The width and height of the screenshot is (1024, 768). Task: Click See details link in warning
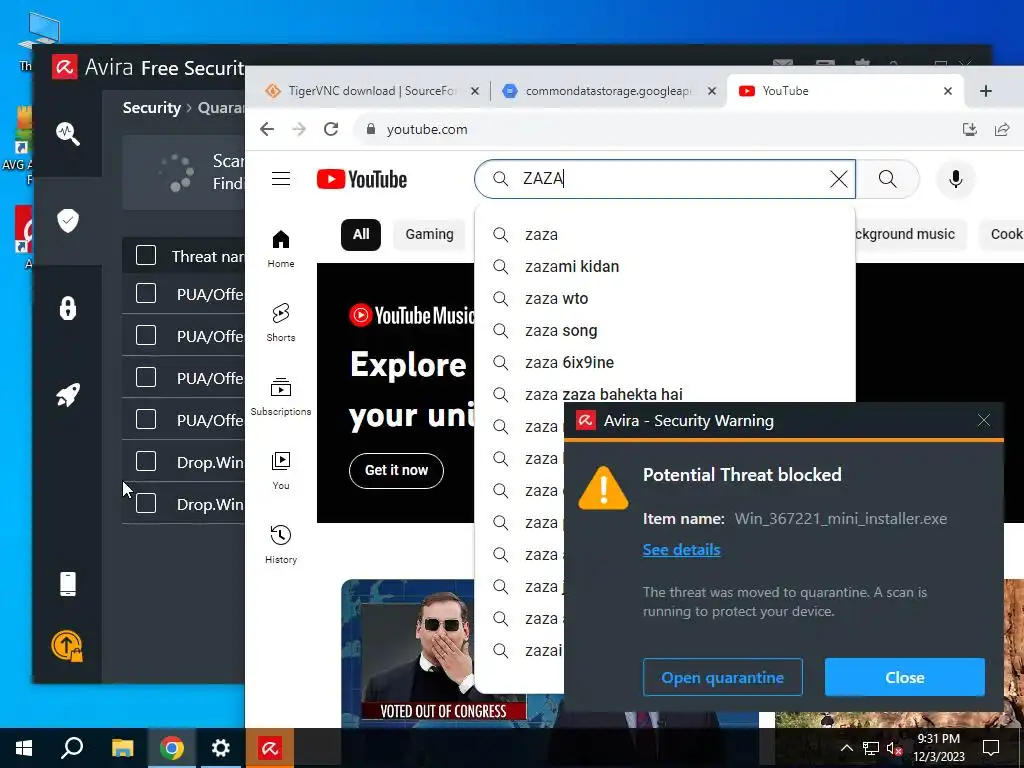[x=681, y=550]
